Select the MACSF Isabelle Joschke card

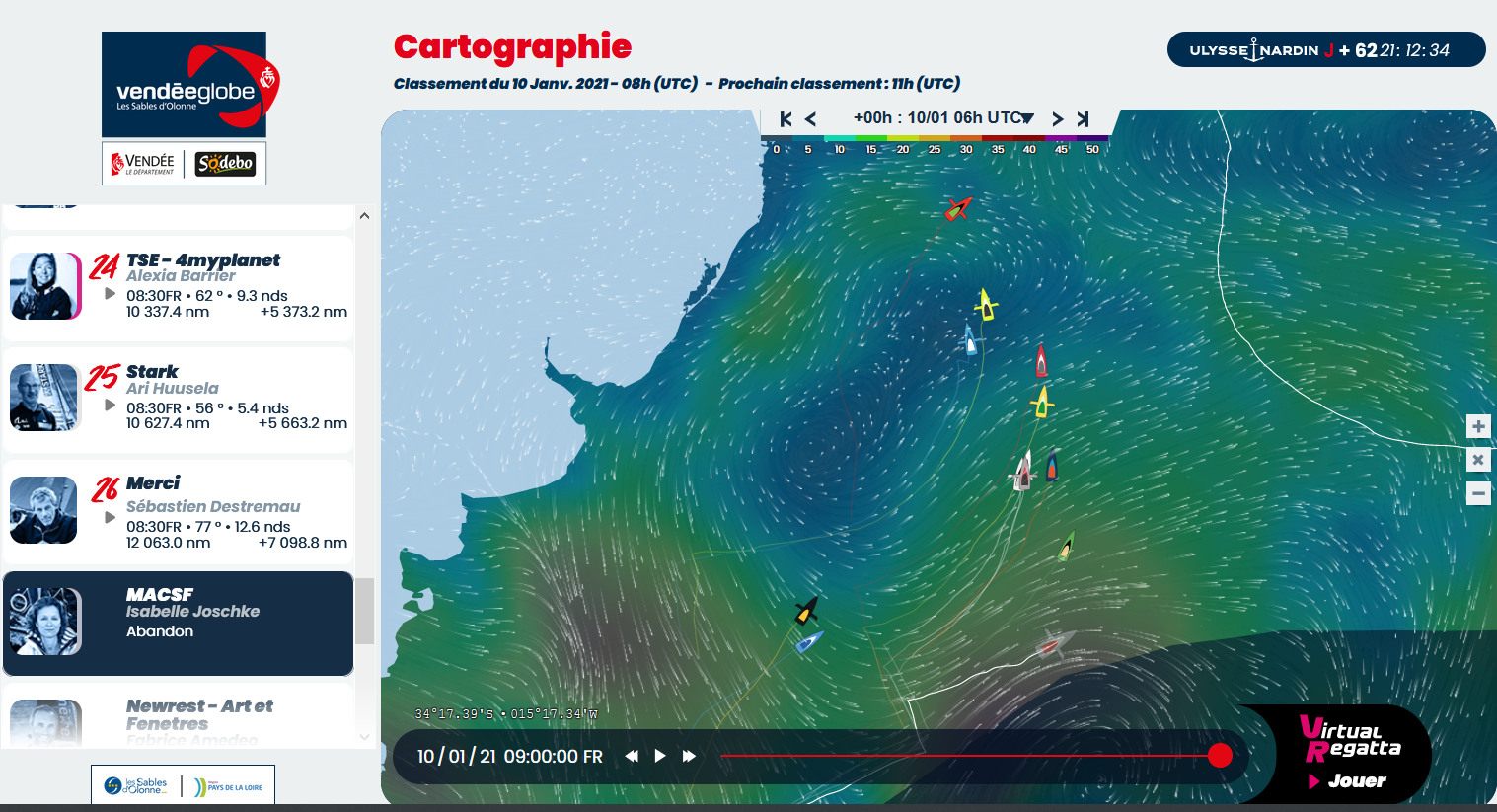pyautogui.click(x=179, y=624)
